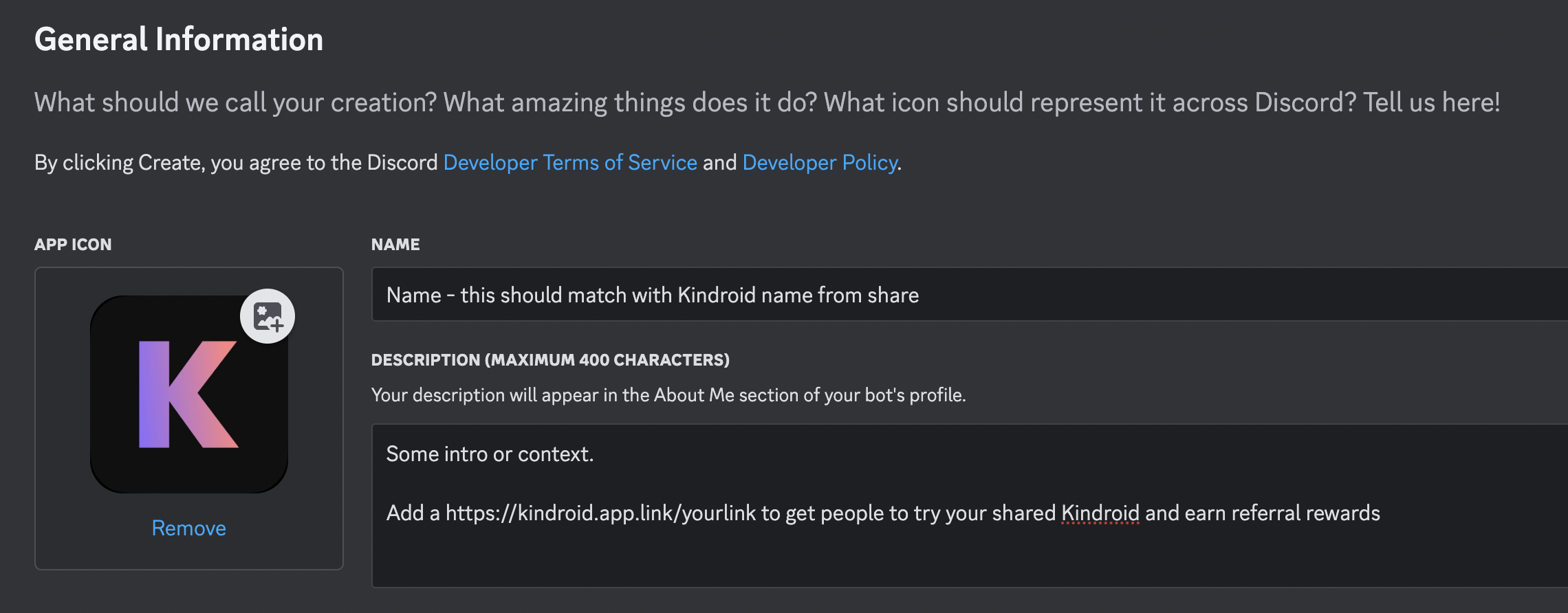Click blank space at bottom of app icon card

pos(188,557)
